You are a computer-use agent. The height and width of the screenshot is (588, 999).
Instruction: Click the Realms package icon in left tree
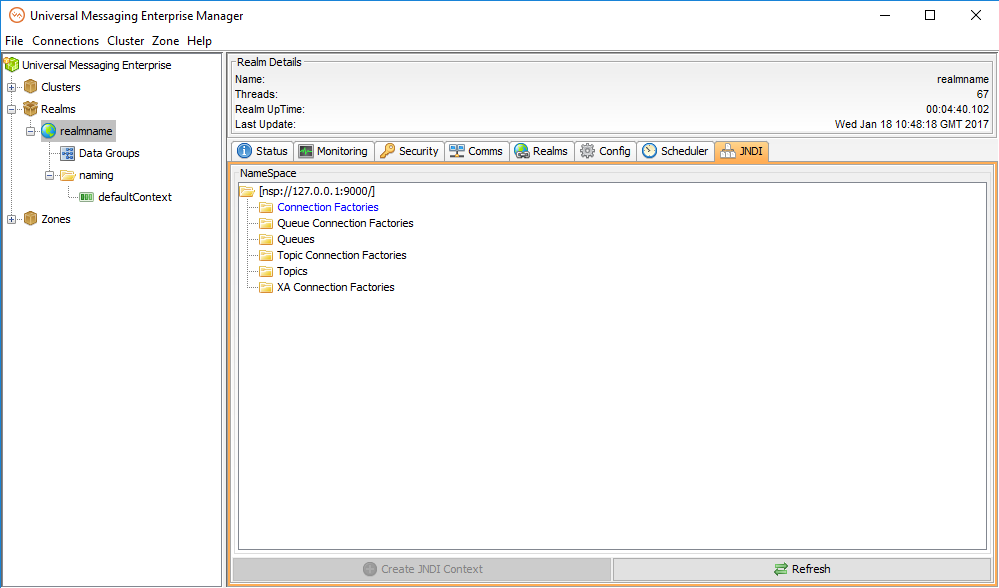tap(31, 109)
